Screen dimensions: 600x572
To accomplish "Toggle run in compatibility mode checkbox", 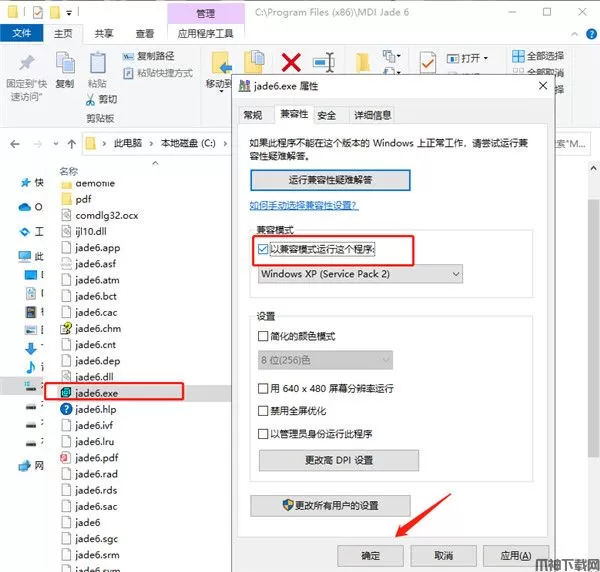I will (x=263, y=249).
